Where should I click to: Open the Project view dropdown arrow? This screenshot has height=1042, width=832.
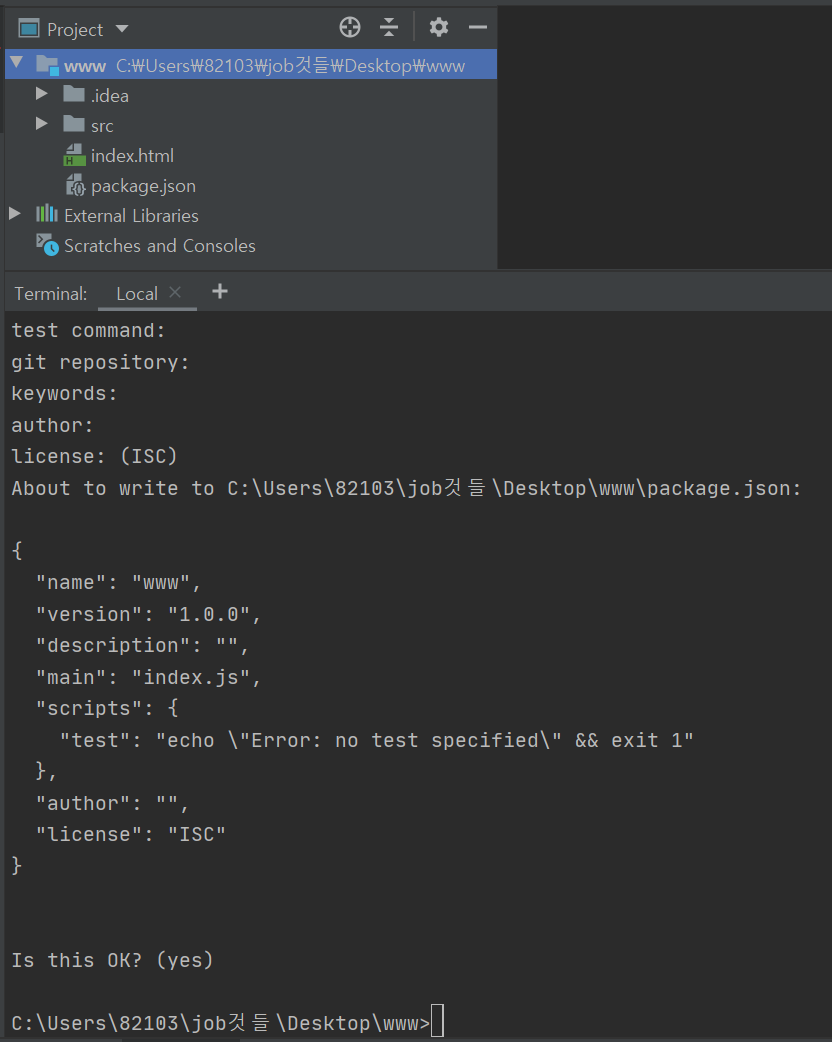(x=122, y=29)
